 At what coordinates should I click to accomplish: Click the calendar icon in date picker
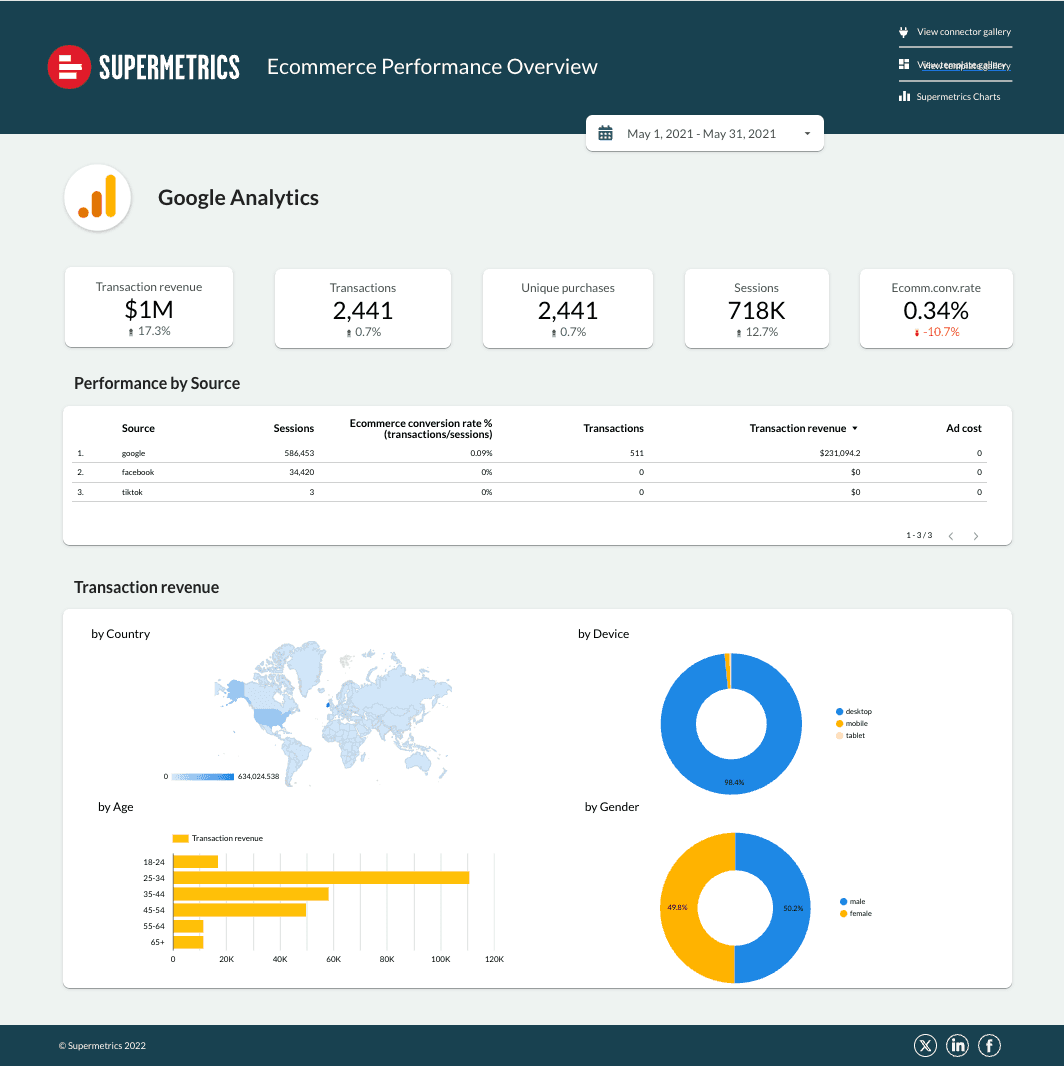pyautogui.click(x=605, y=133)
